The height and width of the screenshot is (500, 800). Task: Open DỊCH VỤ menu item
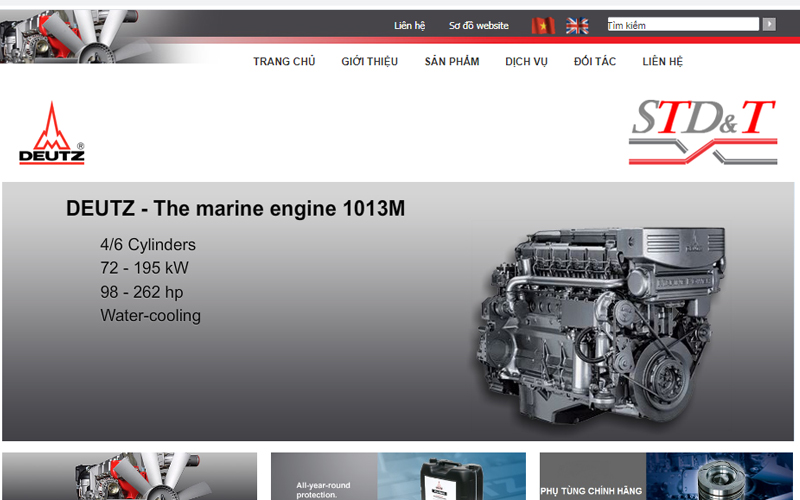526,62
